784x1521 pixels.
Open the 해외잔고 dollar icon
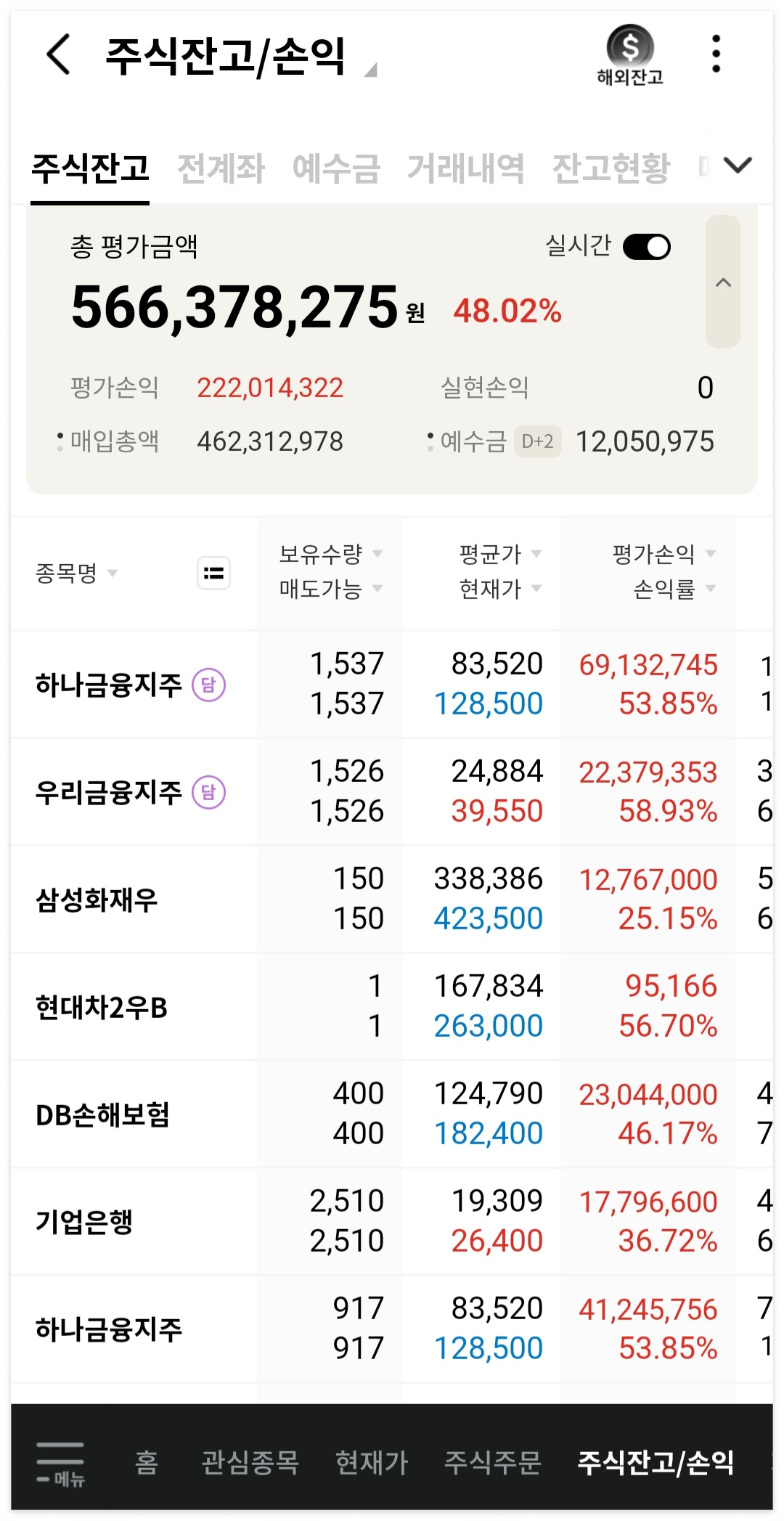630,55
